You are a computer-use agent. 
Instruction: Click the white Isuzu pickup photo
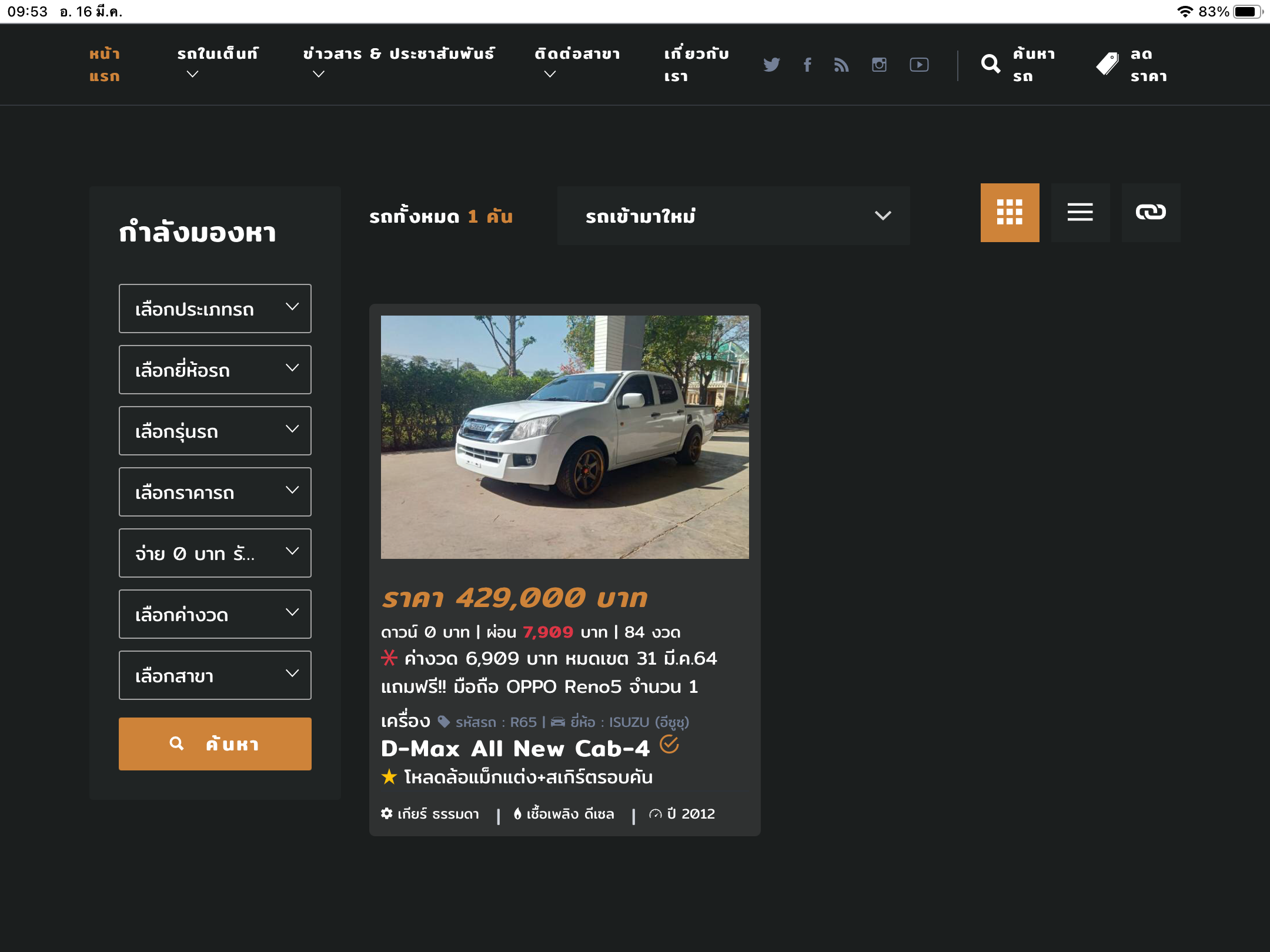point(564,437)
